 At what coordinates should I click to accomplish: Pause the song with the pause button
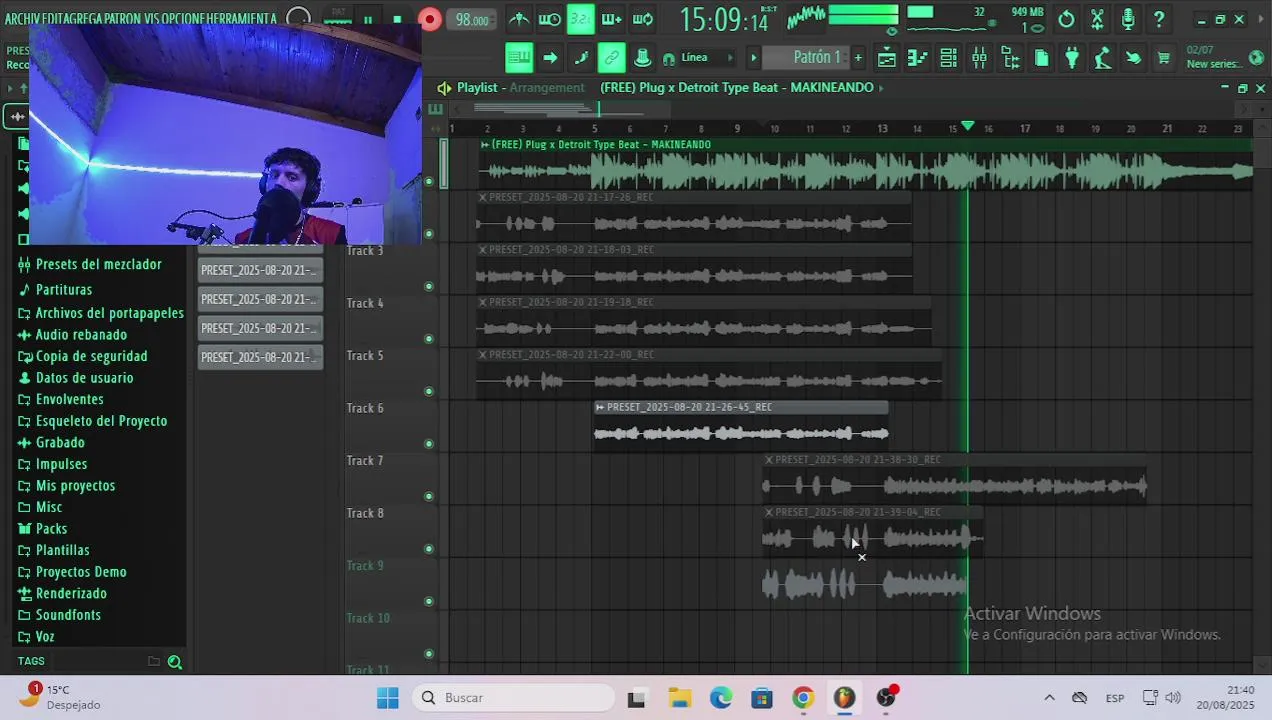(x=368, y=20)
